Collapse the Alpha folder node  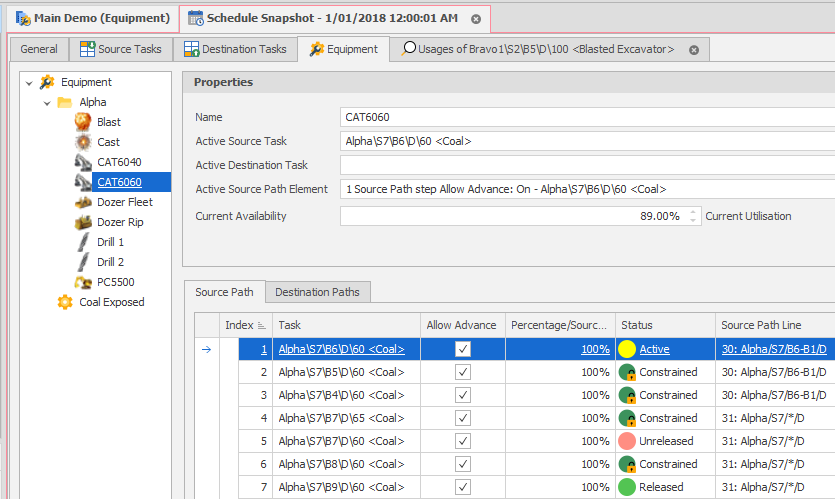click(x=47, y=102)
